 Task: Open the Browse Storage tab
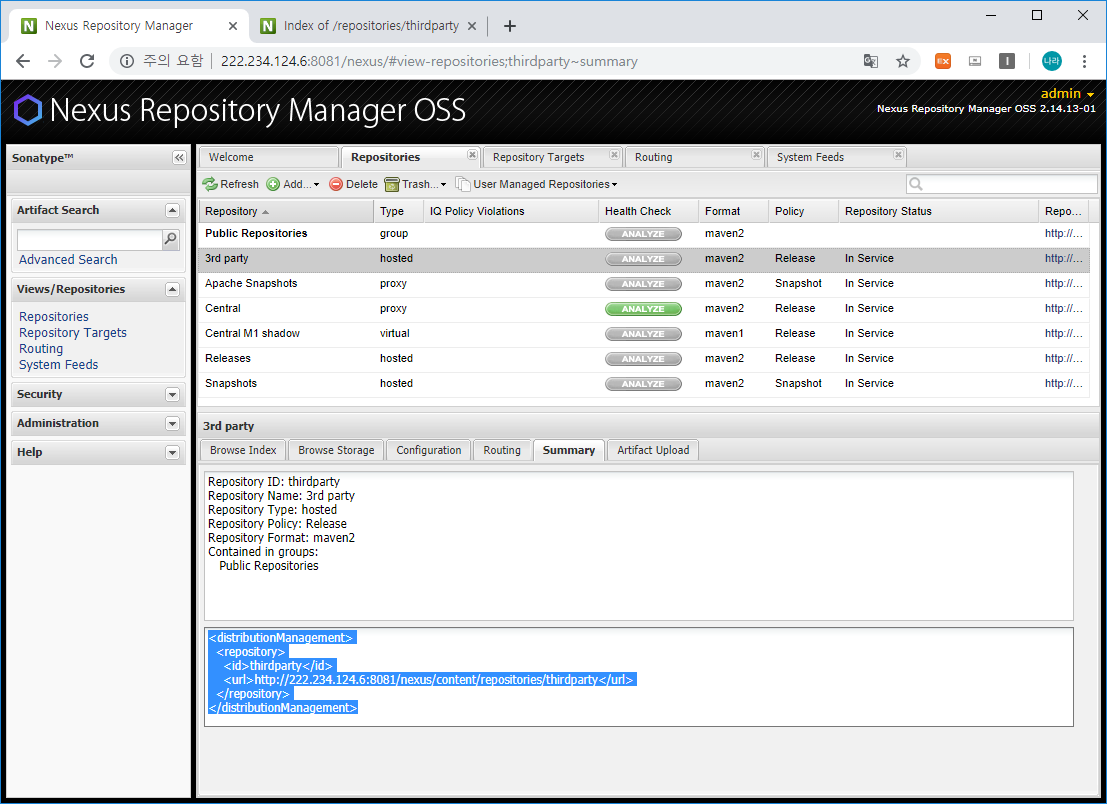336,450
